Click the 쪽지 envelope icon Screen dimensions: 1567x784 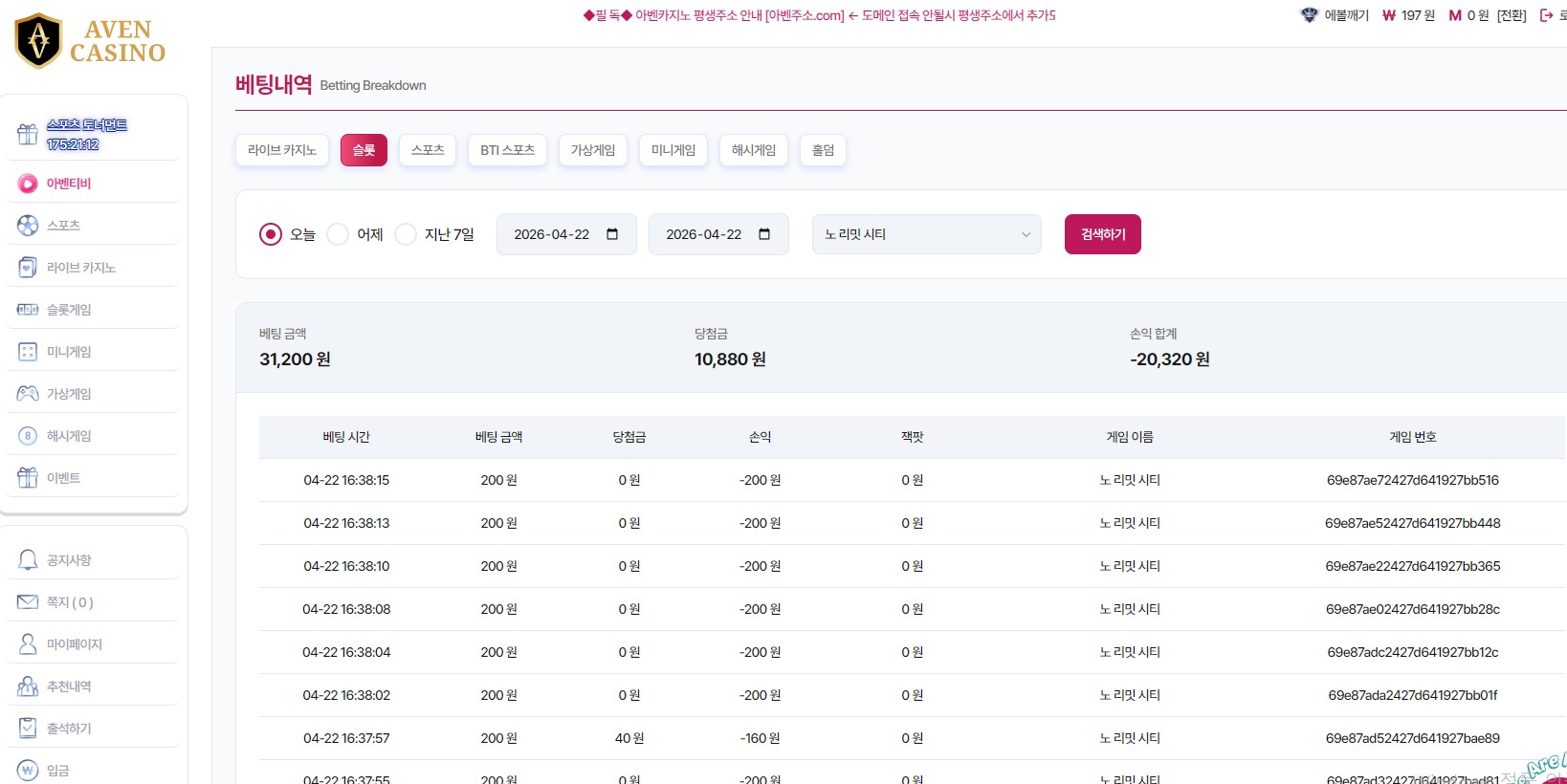pos(28,602)
